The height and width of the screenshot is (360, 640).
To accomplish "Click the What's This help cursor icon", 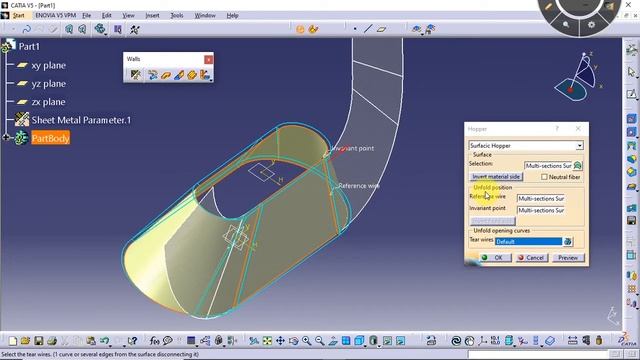I will click(132, 340).
